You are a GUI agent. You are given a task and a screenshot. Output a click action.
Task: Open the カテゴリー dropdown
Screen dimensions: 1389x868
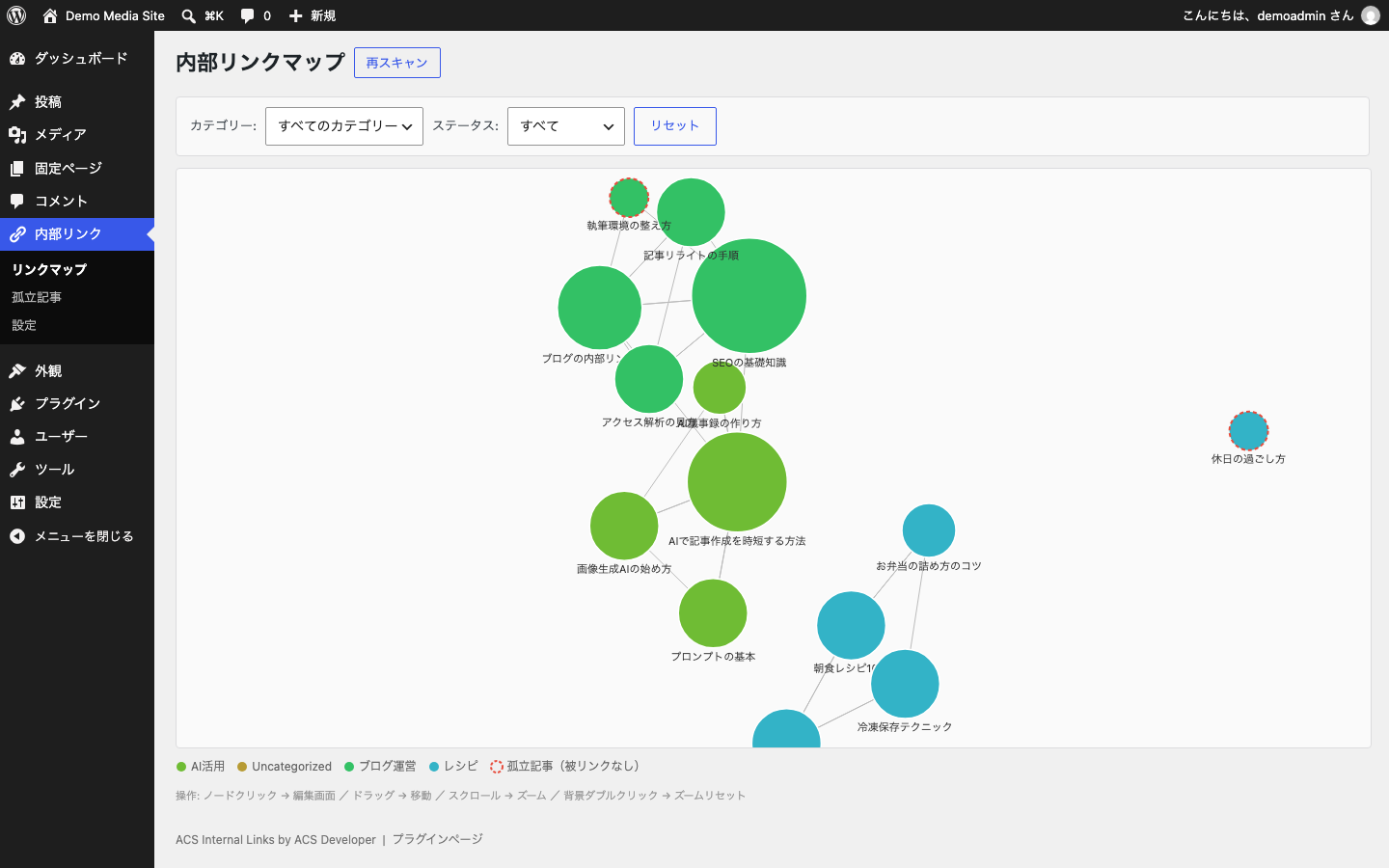[x=344, y=126]
